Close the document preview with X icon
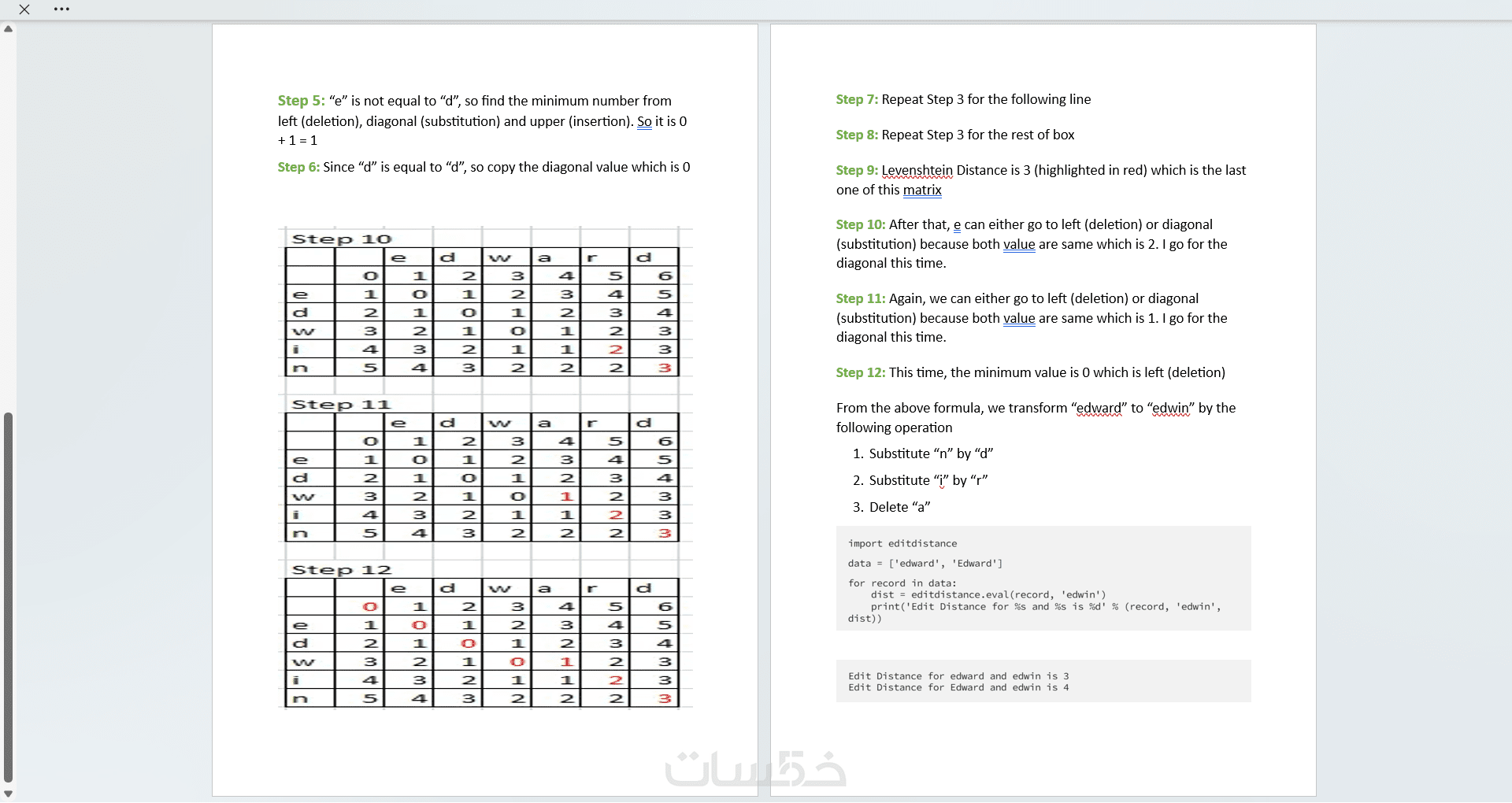 pyautogui.click(x=24, y=9)
